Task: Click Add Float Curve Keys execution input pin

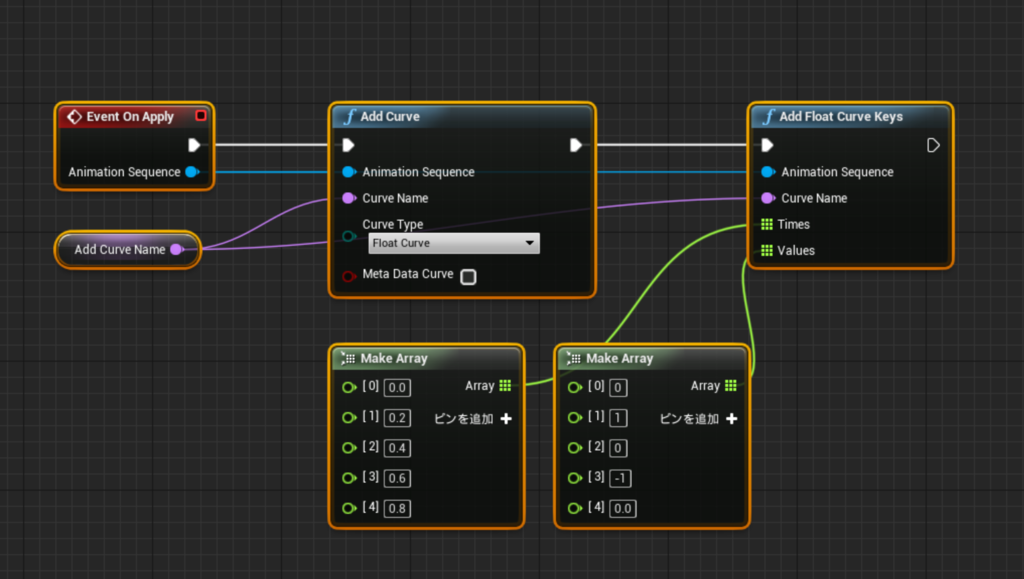Action: click(767, 145)
